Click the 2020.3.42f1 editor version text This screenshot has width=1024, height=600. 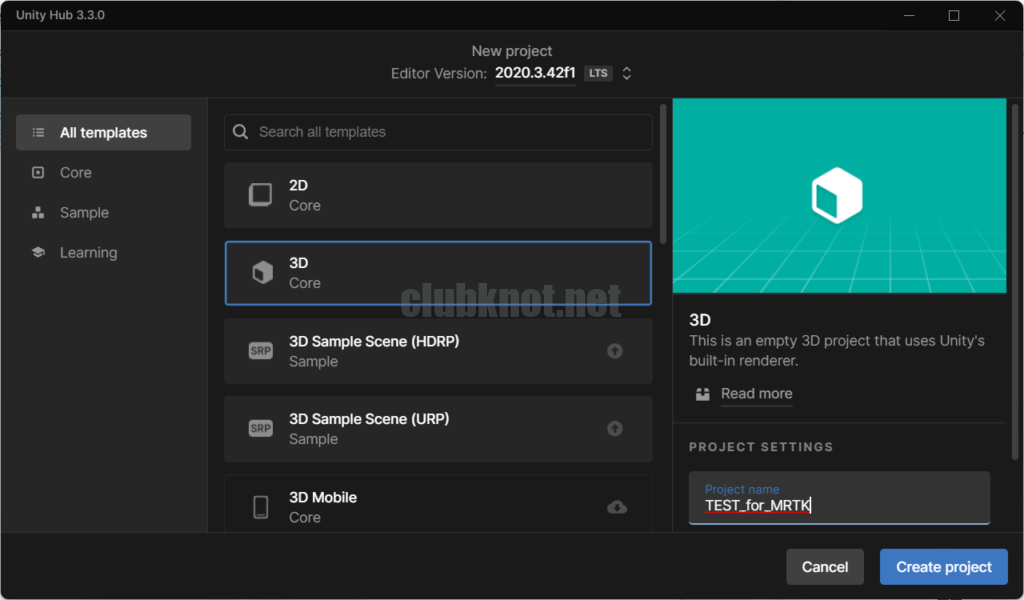click(x=535, y=73)
